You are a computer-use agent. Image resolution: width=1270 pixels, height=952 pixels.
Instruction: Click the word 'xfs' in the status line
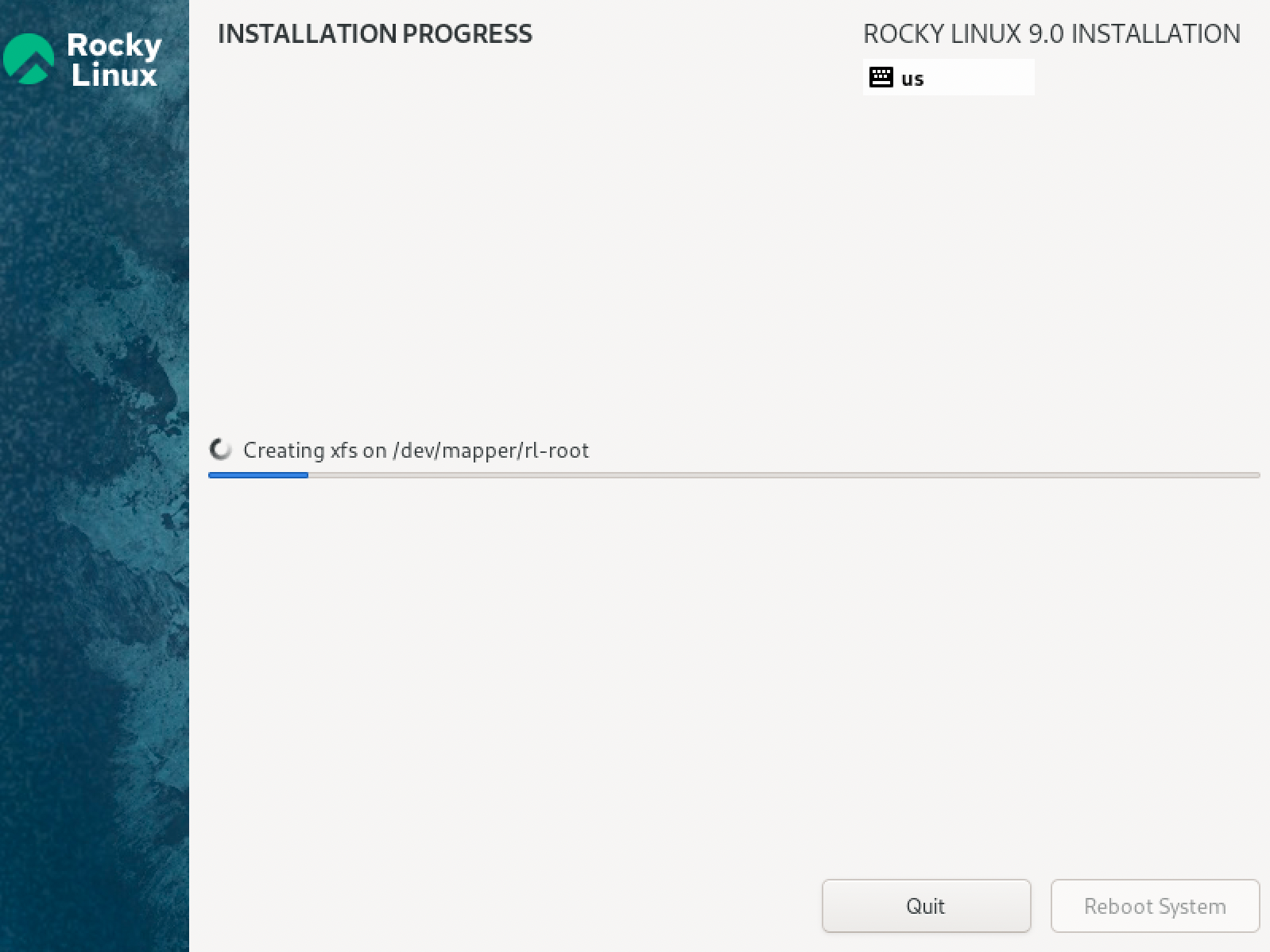tap(344, 451)
